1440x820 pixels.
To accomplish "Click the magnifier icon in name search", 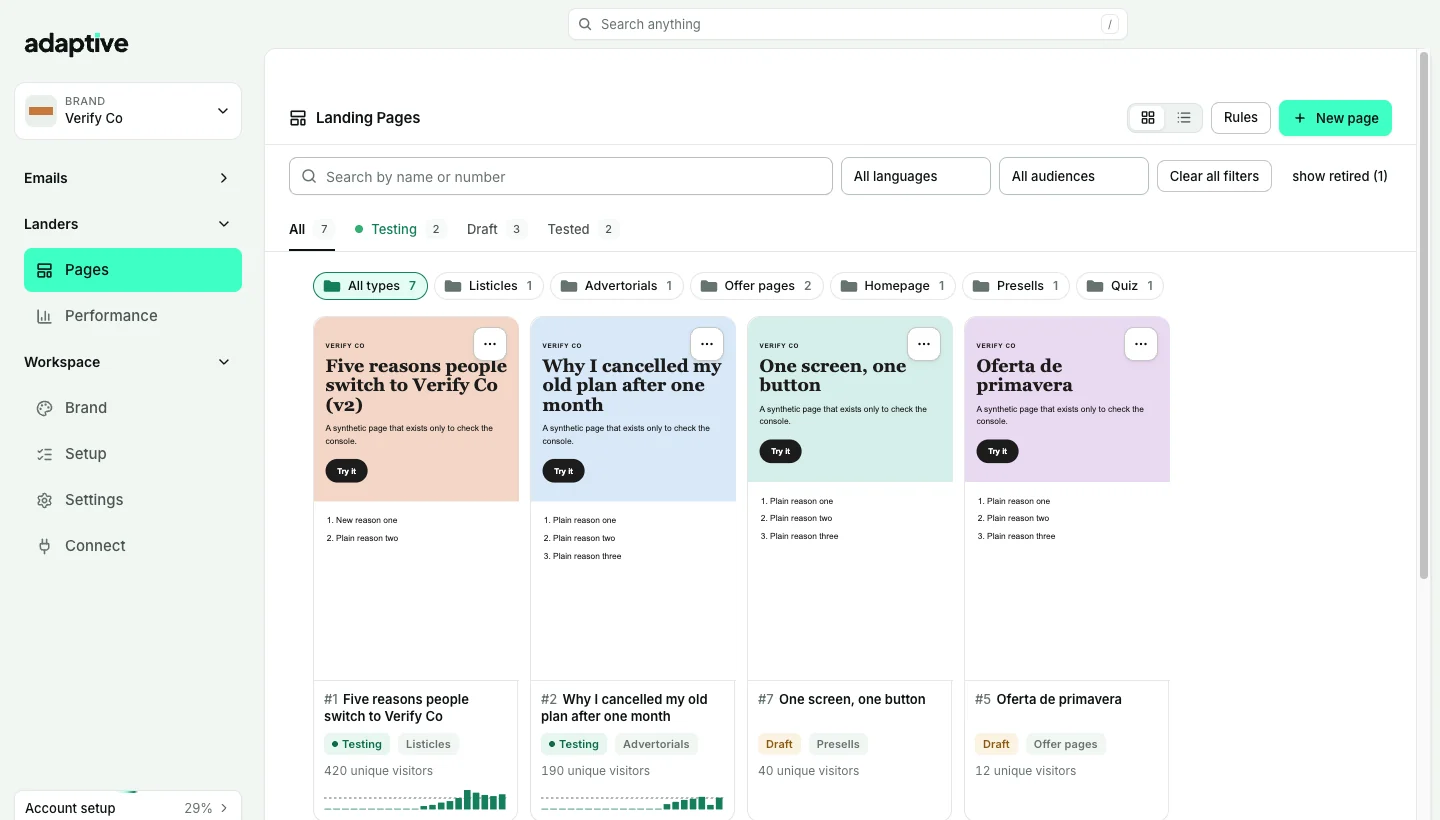I will [310, 177].
